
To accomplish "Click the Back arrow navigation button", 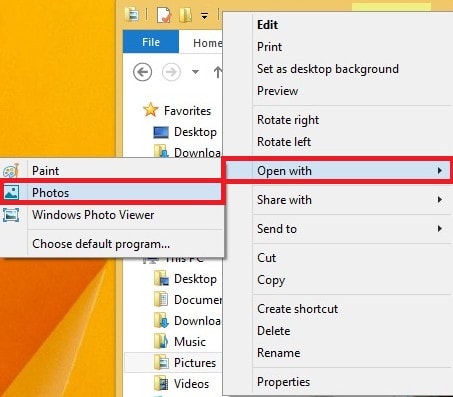I will [x=143, y=72].
